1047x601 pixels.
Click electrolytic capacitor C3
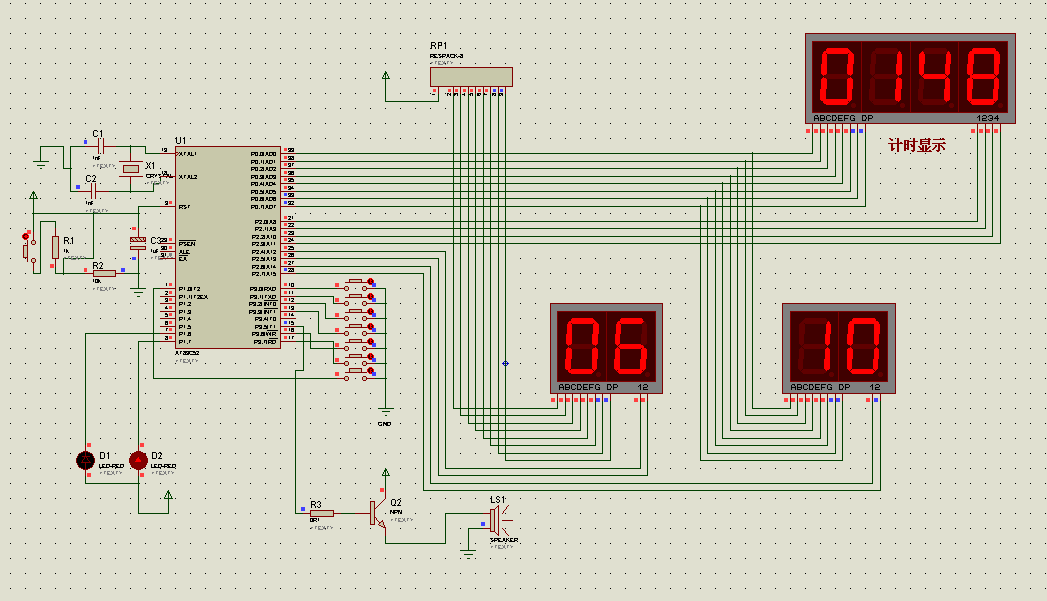(137, 243)
